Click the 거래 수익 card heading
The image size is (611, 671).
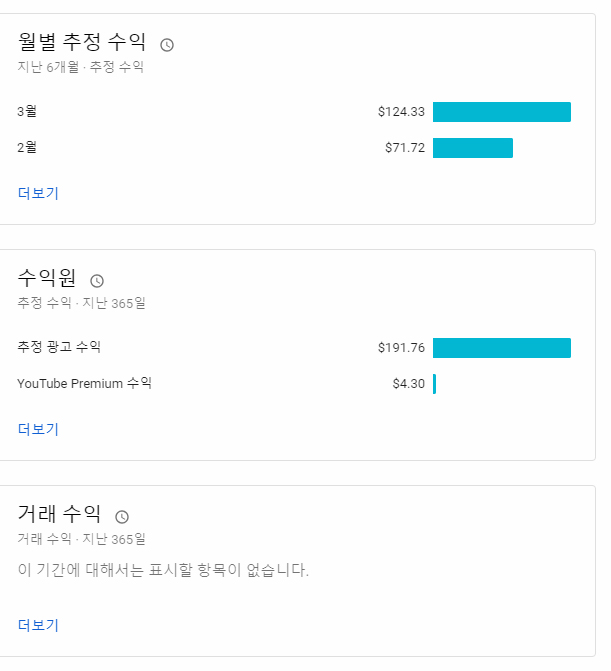[x=60, y=514]
